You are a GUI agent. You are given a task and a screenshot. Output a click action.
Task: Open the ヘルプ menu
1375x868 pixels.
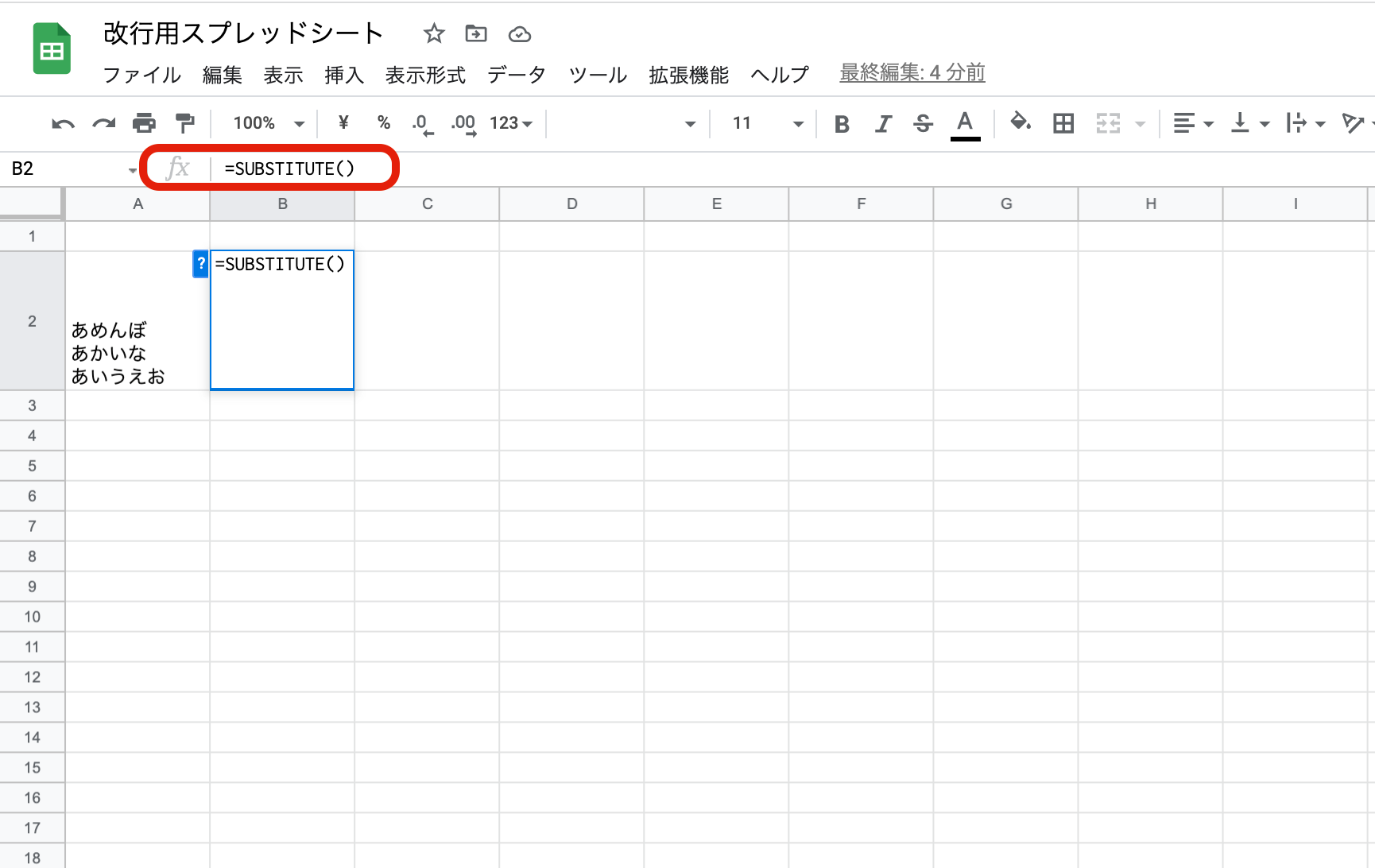point(780,75)
